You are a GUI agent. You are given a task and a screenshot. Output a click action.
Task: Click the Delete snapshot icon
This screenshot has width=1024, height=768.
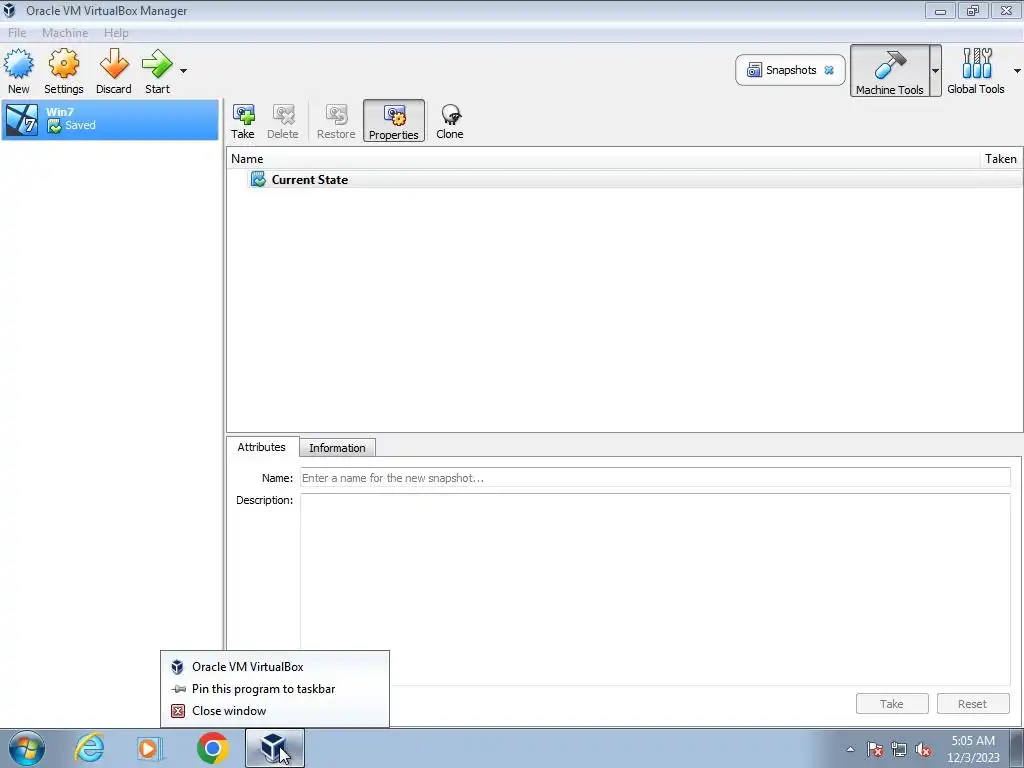click(x=282, y=121)
